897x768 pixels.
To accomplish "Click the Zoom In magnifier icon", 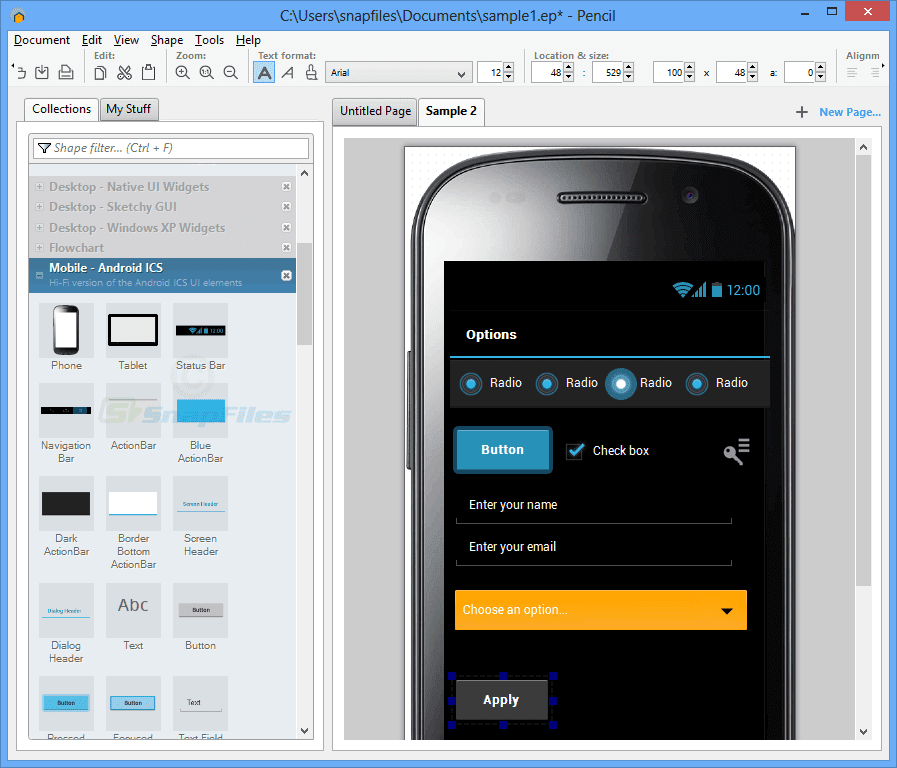I will (183, 72).
